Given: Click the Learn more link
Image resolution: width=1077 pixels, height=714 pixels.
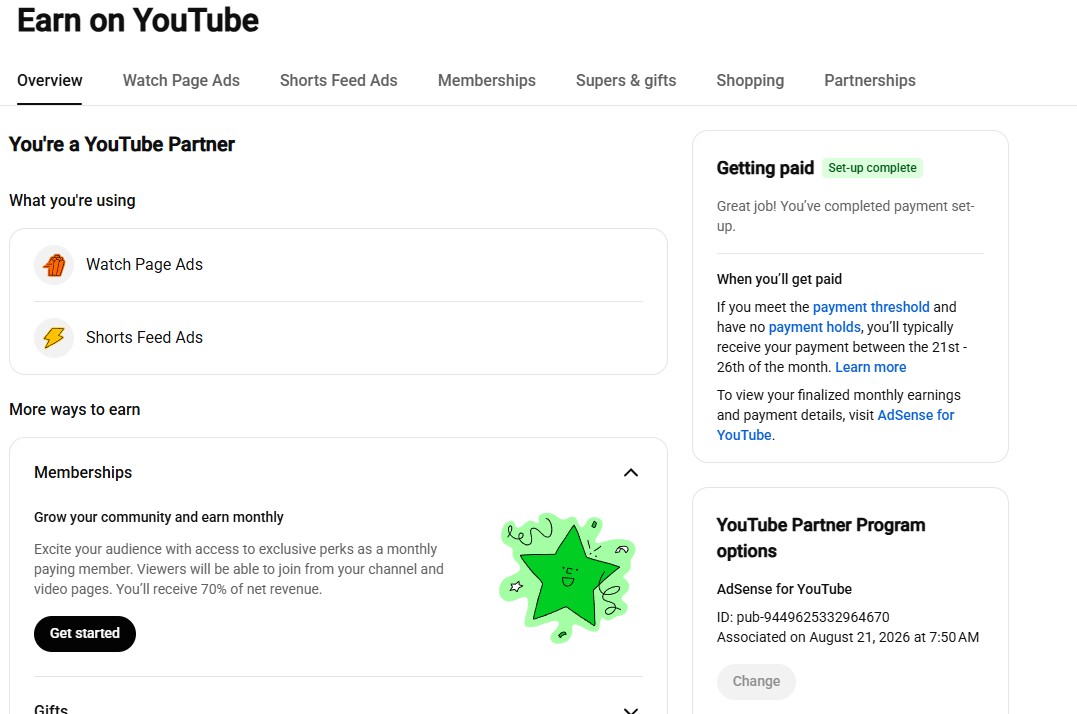Looking at the screenshot, I should tap(870, 367).
